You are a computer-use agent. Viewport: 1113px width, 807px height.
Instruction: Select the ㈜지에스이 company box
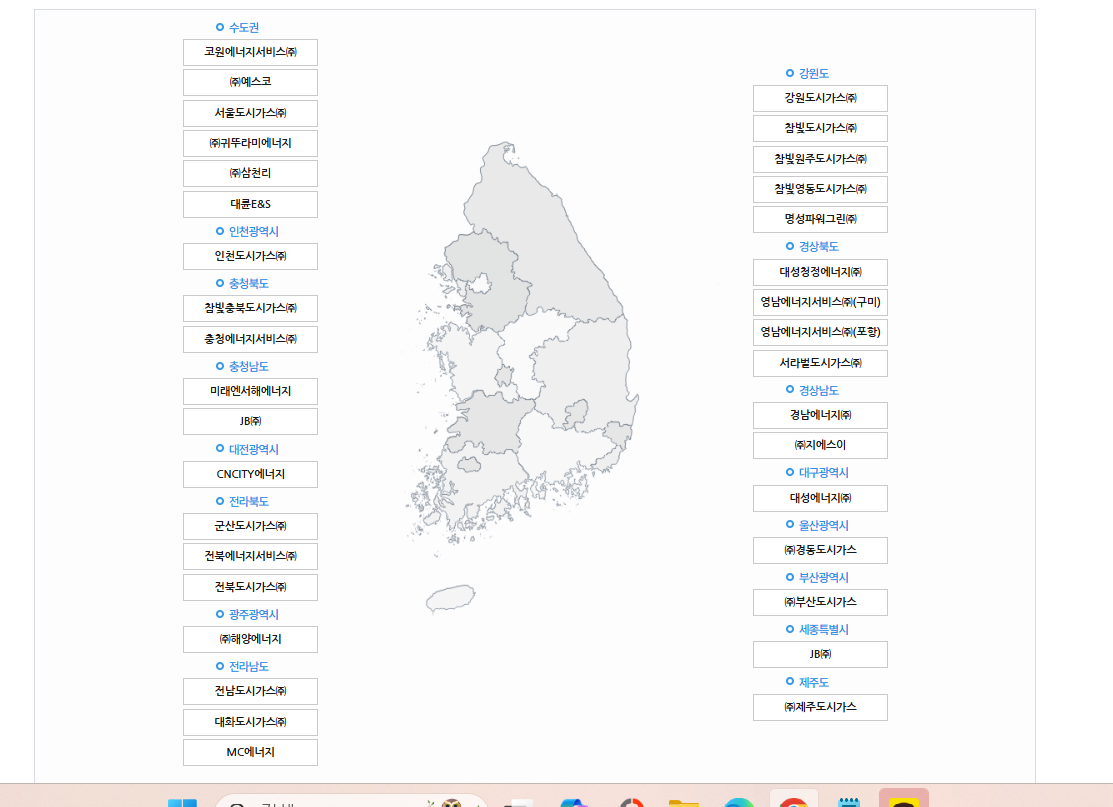(x=820, y=446)
